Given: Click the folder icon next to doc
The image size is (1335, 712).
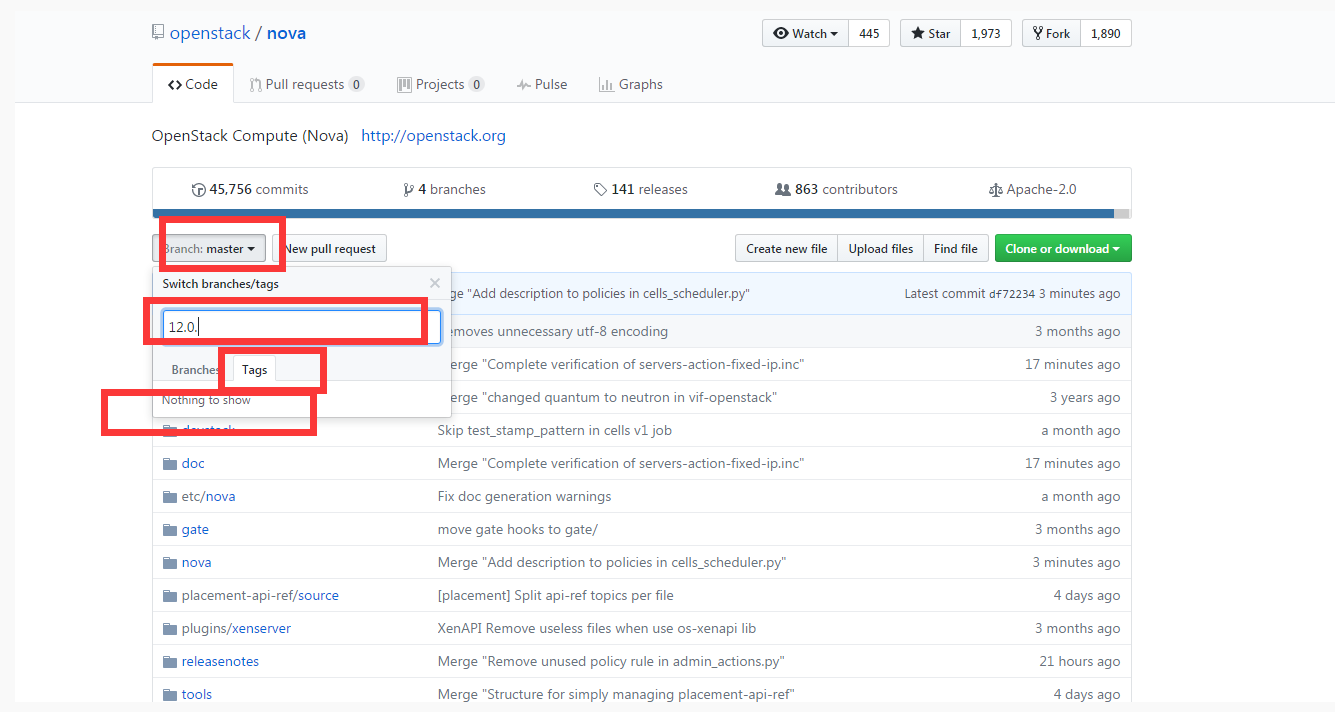Looking at the screenshot, I should click(169, 463).
